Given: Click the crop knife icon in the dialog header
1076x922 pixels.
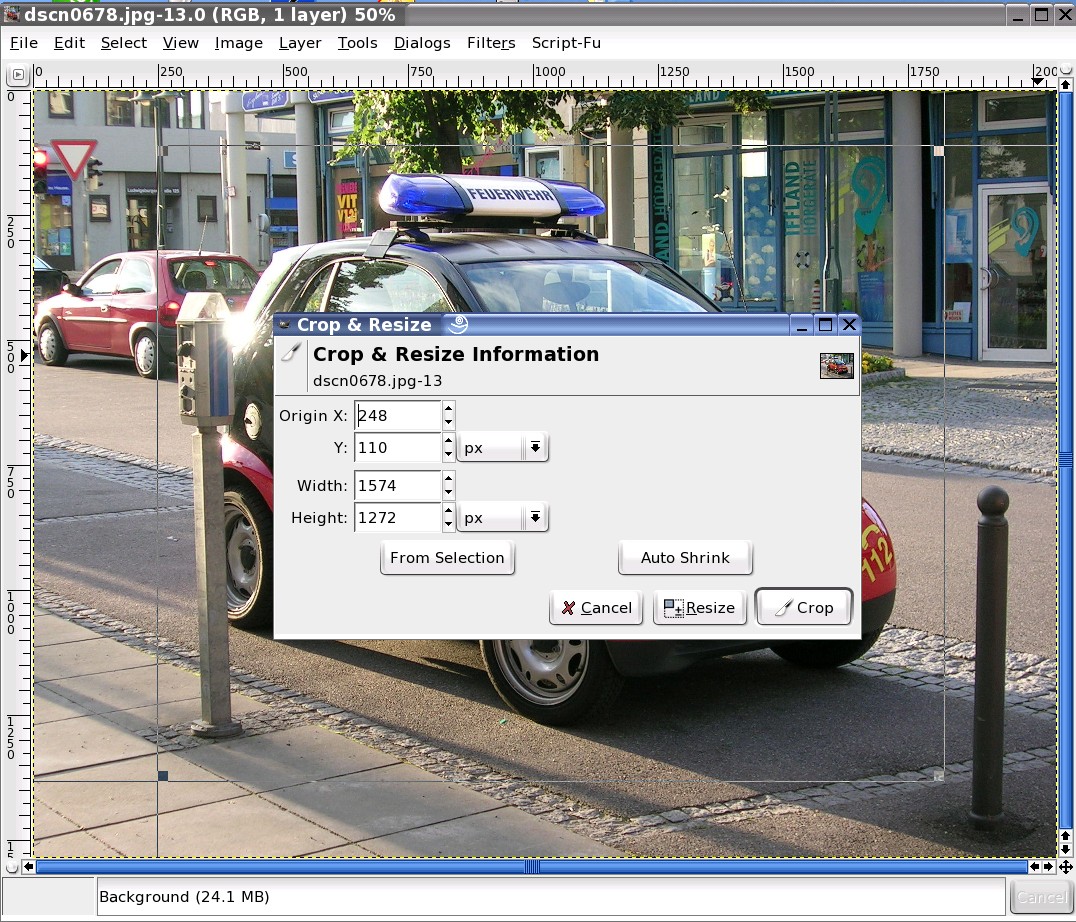Looking at the screenshot, I should [x=292, y=354].
